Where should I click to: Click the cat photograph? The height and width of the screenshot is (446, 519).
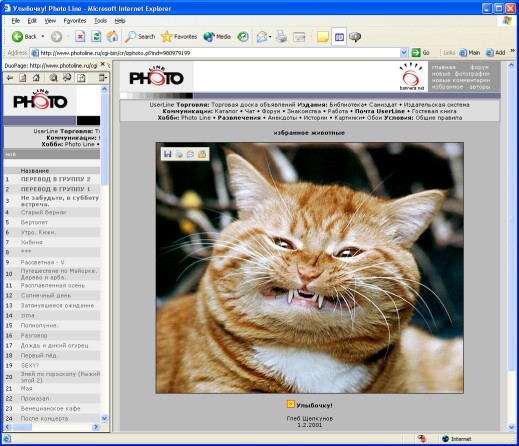pyautogui.click(x=310, y=268)
